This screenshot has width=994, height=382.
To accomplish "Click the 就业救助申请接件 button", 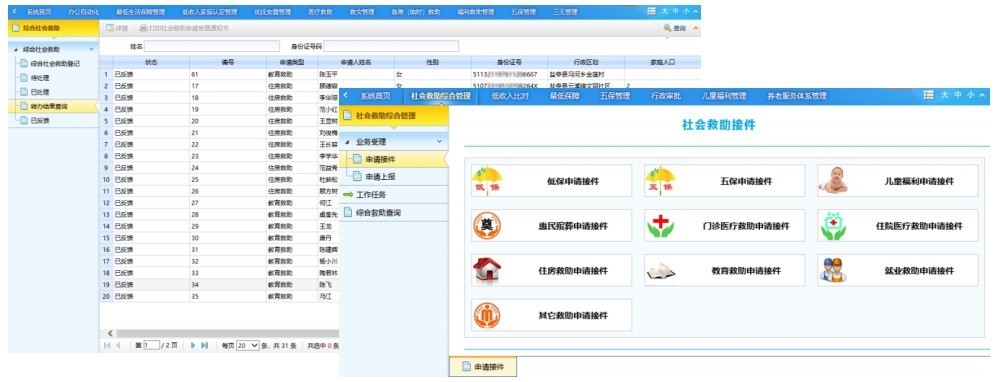I will click(x=898, y=271).
